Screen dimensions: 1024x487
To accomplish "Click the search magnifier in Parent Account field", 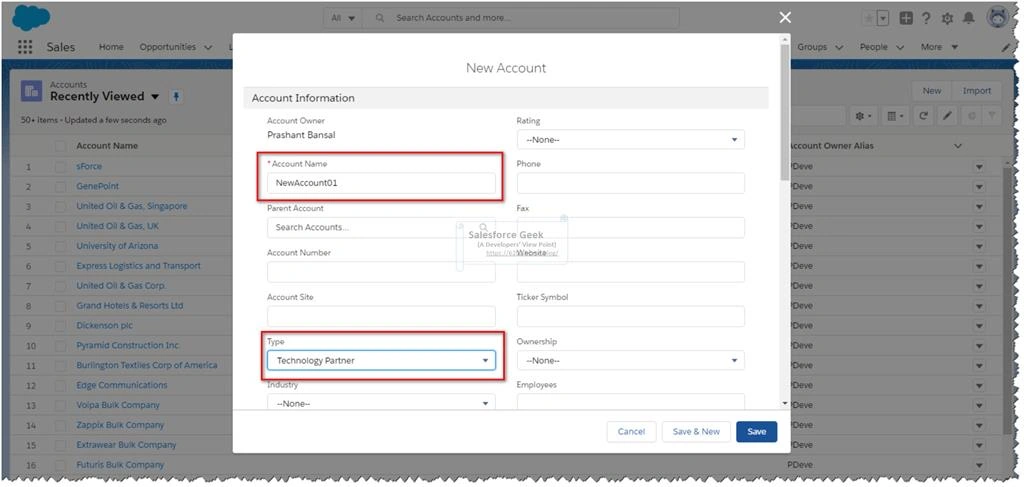I will pyautogui.click(x=483, y=227).
